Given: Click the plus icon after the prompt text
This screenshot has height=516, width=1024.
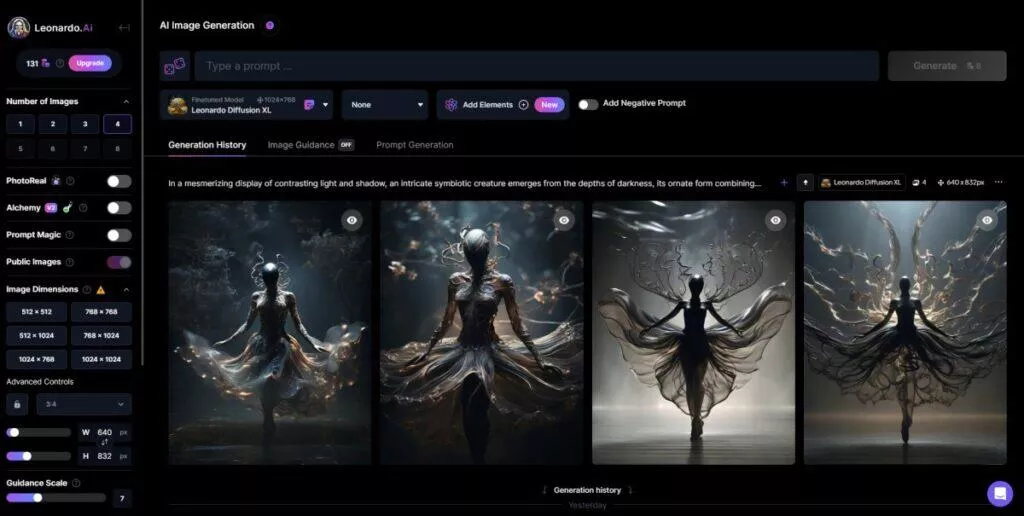Looking at the screenshot, I should pos(784,183).
